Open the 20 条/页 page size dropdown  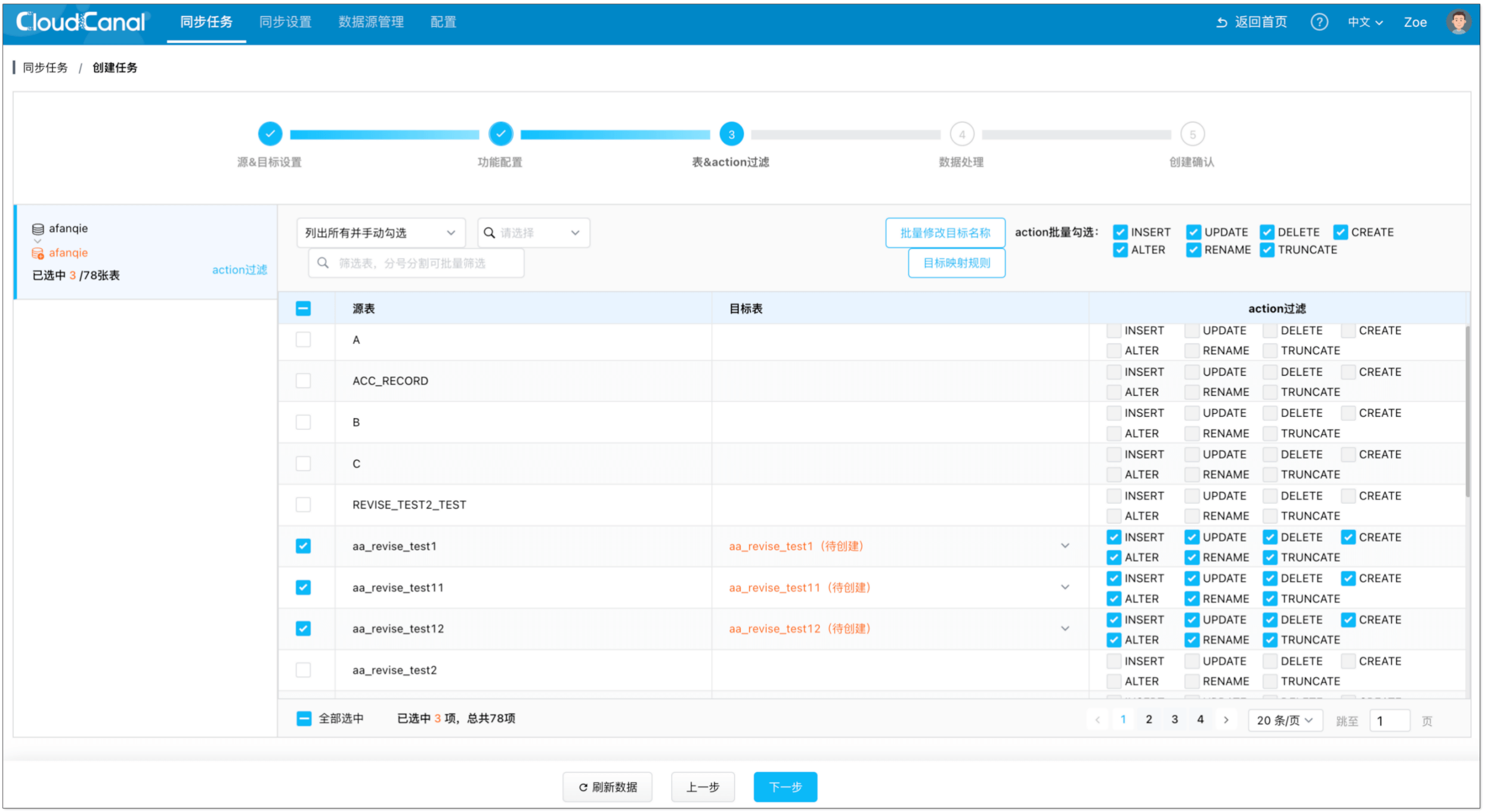pyautogui.click(x=1285, y=720)
